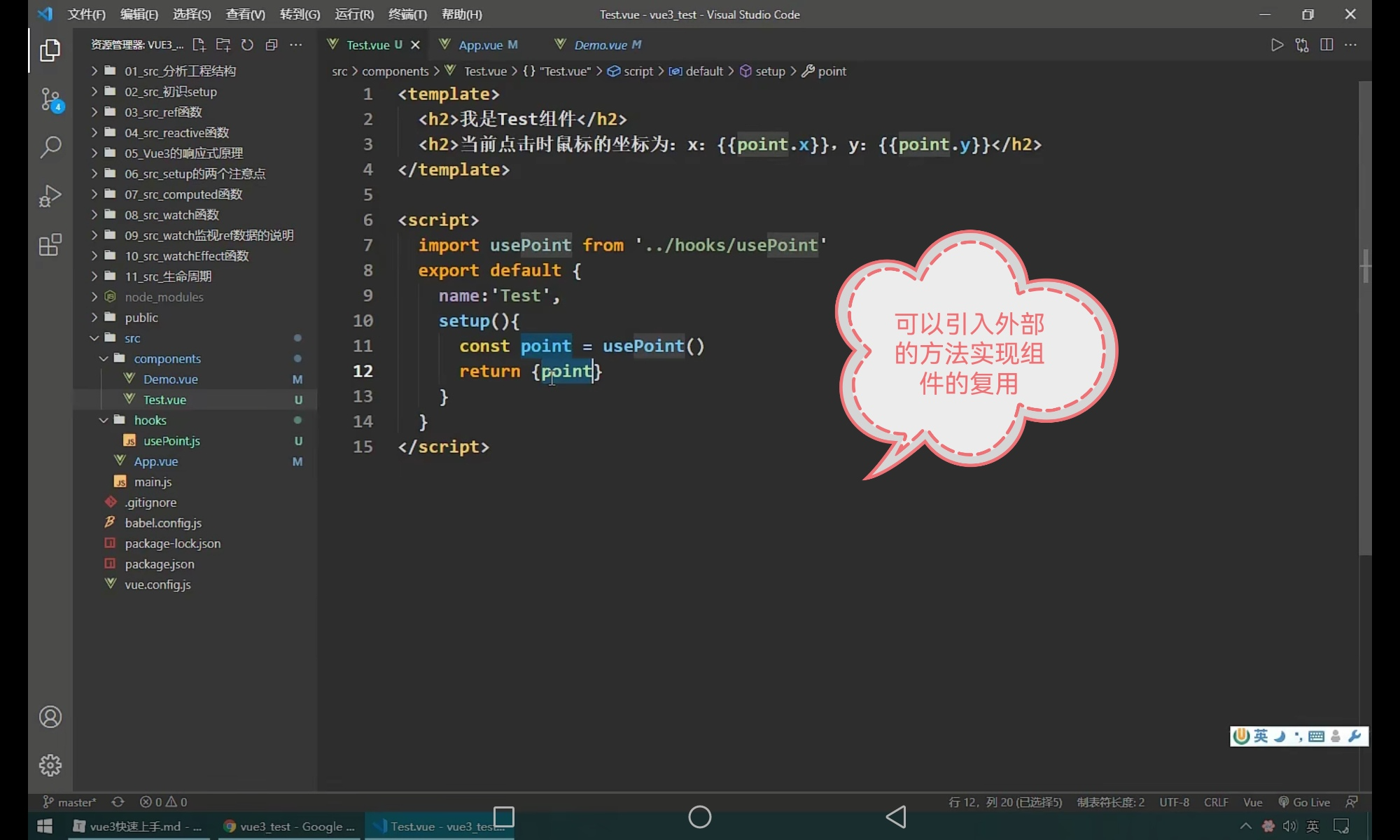Toggle CRLF line ending setting
The height and width of the screenshot is (840, 1400).
[x=1216, y=802]
